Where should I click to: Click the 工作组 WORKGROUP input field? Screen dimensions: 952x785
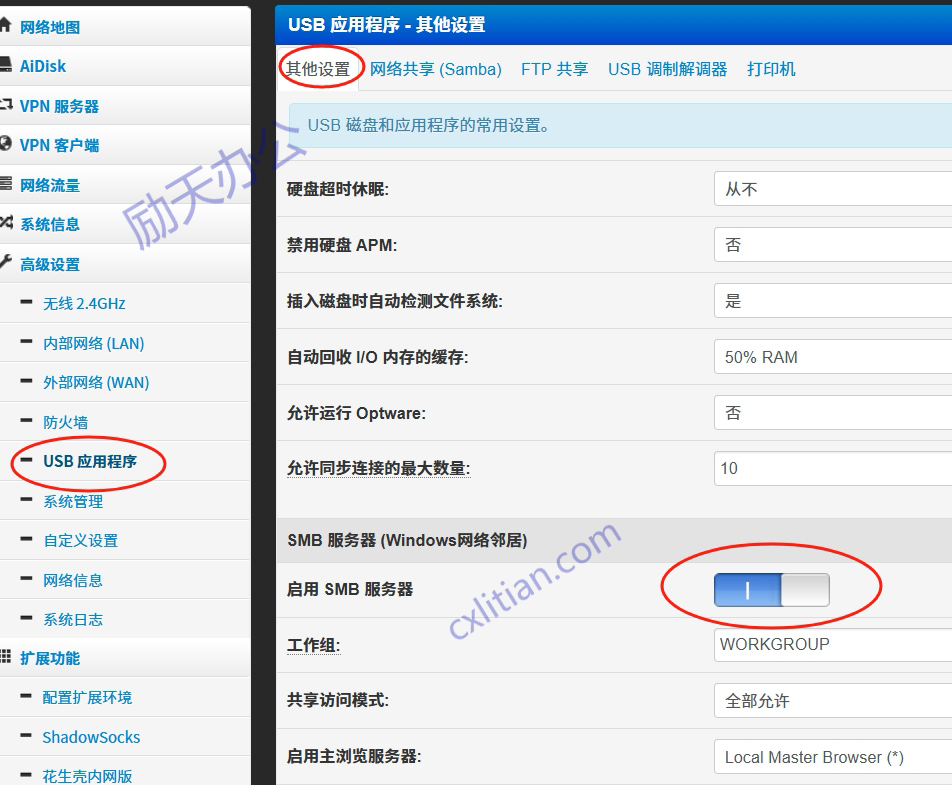pyautogui.click(x=832, y=645)
